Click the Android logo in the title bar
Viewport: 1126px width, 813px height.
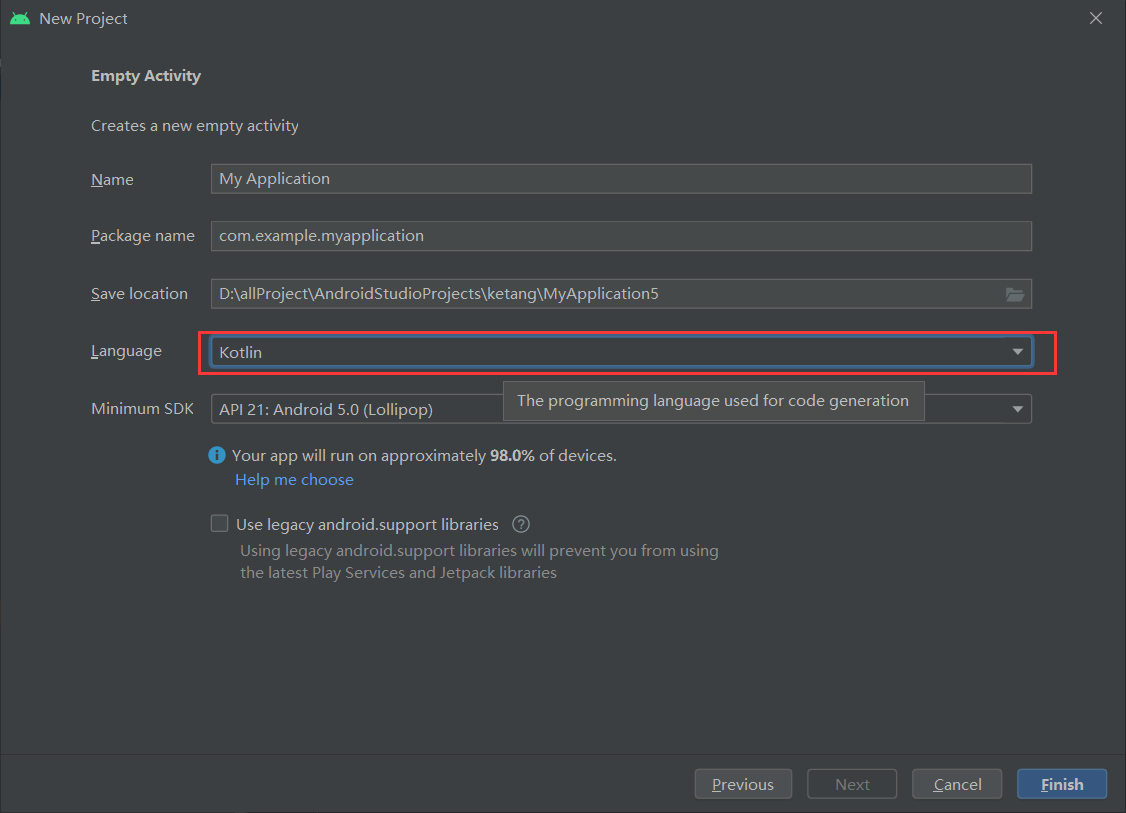[x=20, y=18]
